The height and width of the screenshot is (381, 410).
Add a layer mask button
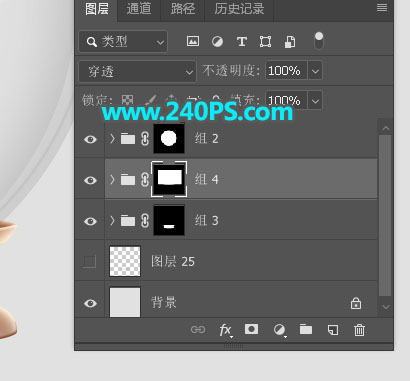tap(251, 329)
